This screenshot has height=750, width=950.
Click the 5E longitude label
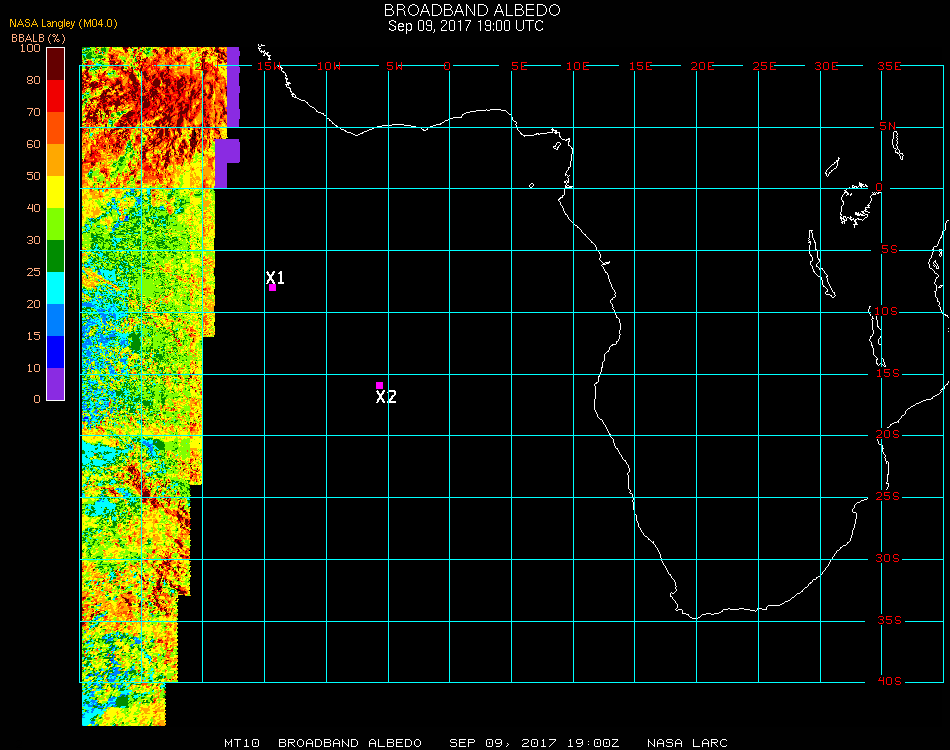pos(519,66)
